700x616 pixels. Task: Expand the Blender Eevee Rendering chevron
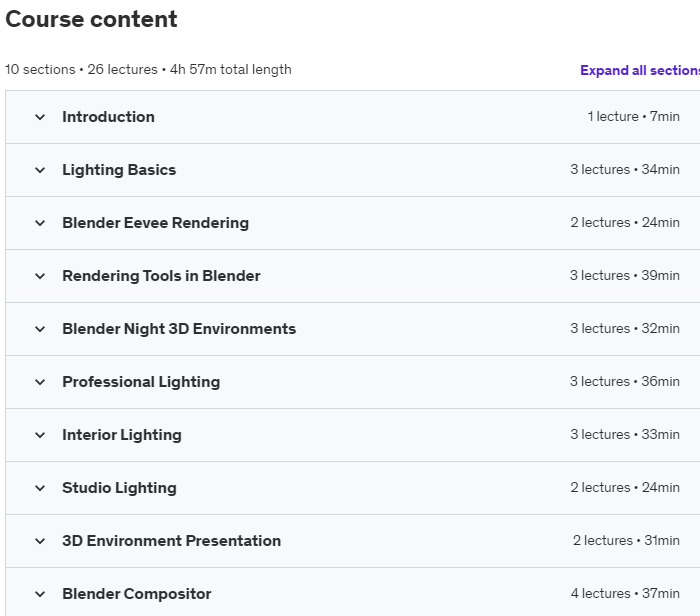point(40,223)
